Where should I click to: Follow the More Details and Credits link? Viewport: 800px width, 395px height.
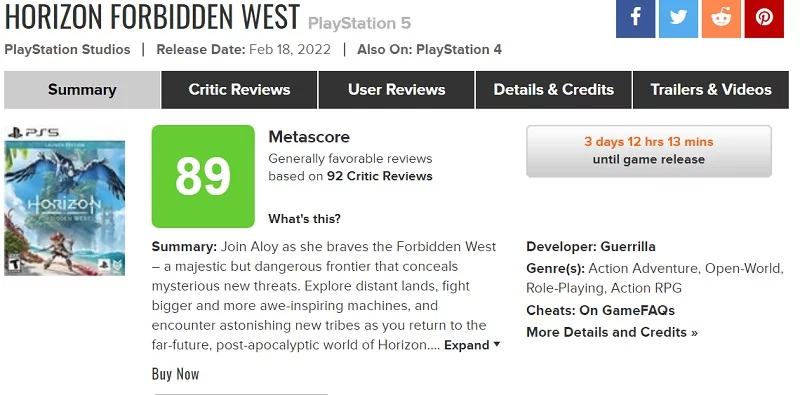point(612,332)
